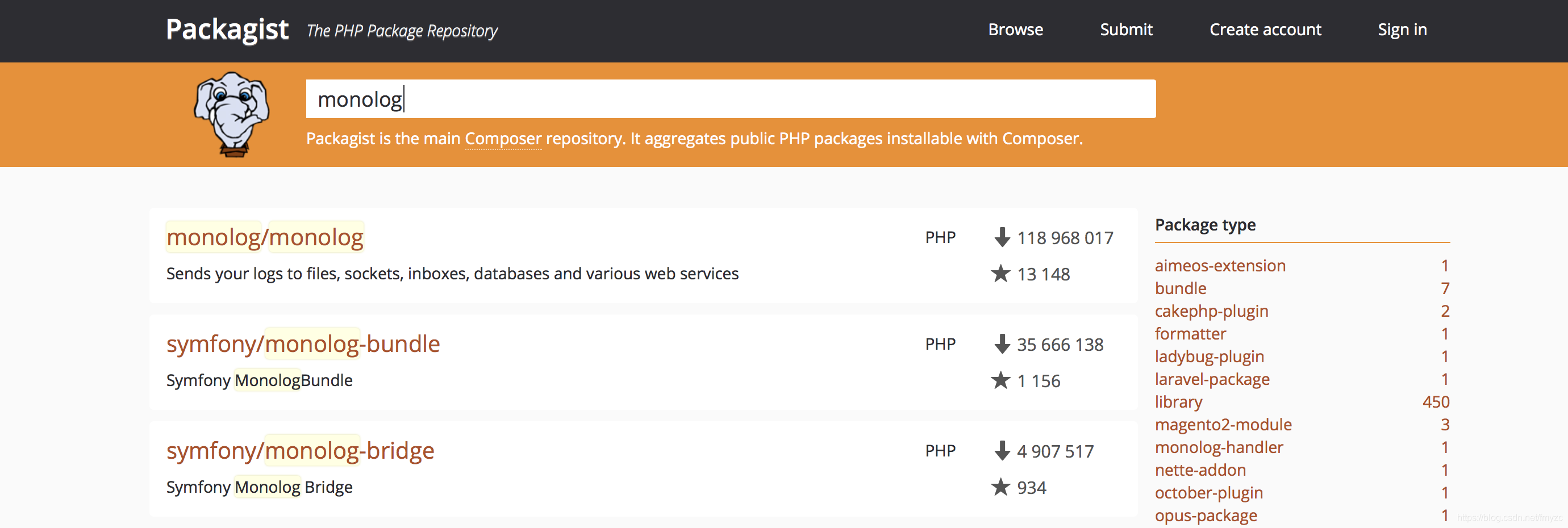Filter by monolog-handler type
The width and height of the screenshot is (1568, 528).
tap(1219, 448)
